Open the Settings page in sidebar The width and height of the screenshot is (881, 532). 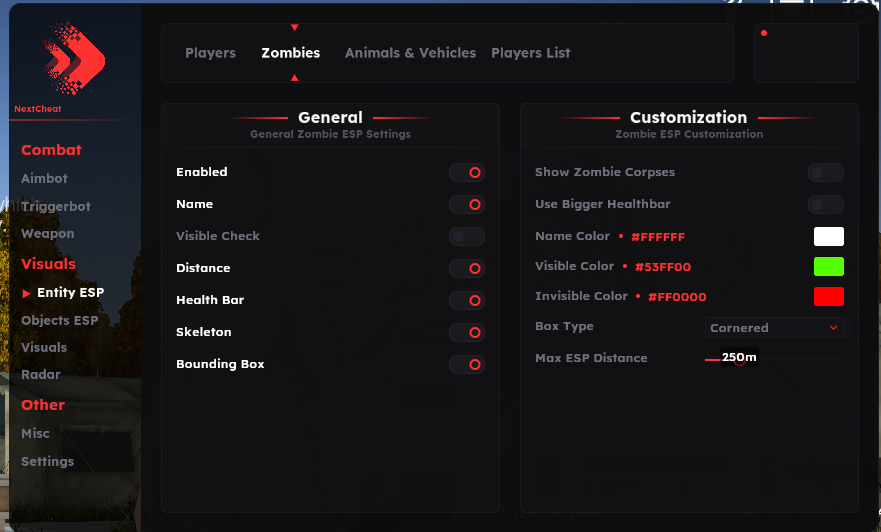pos(47,461)
